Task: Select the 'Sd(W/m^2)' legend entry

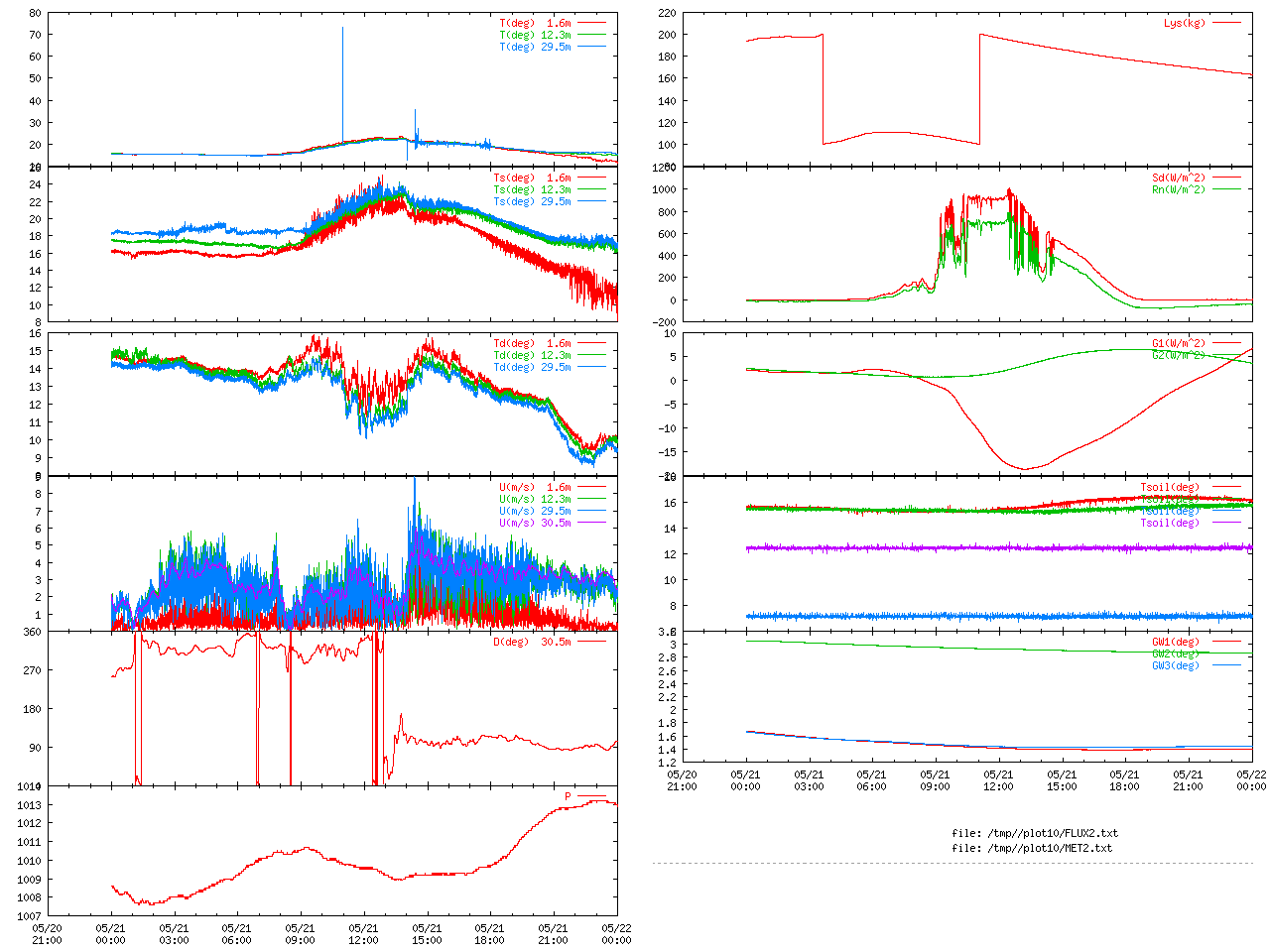Action: pos(1179,178)
